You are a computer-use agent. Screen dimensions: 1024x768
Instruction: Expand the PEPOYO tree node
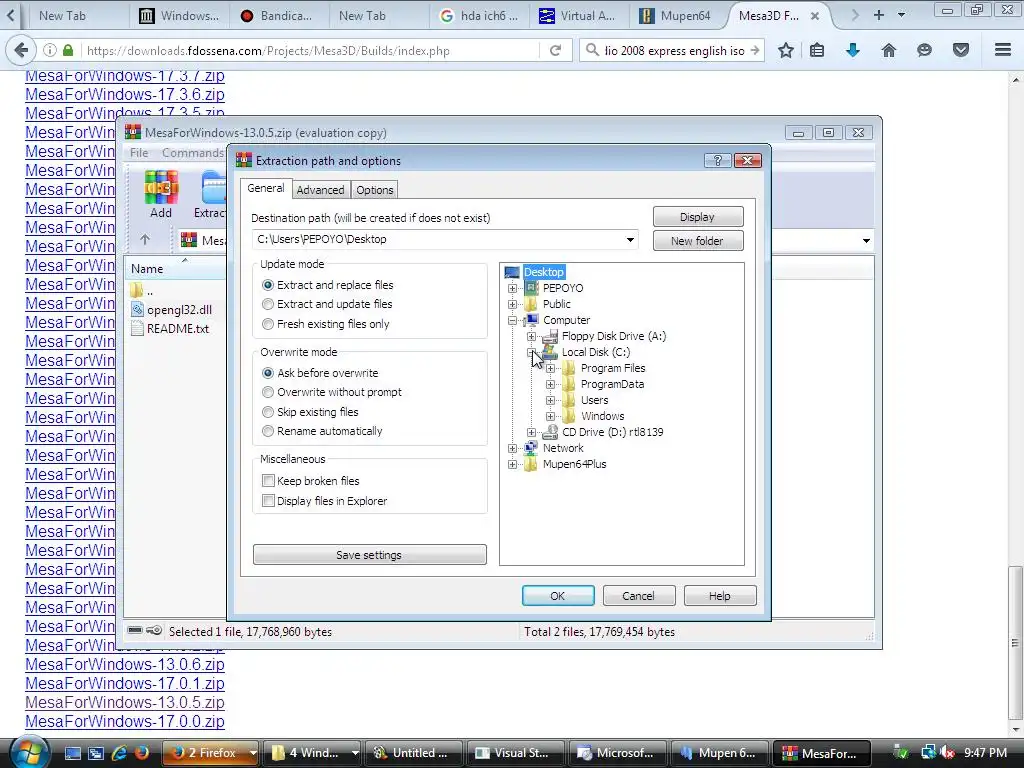[513, 288]
